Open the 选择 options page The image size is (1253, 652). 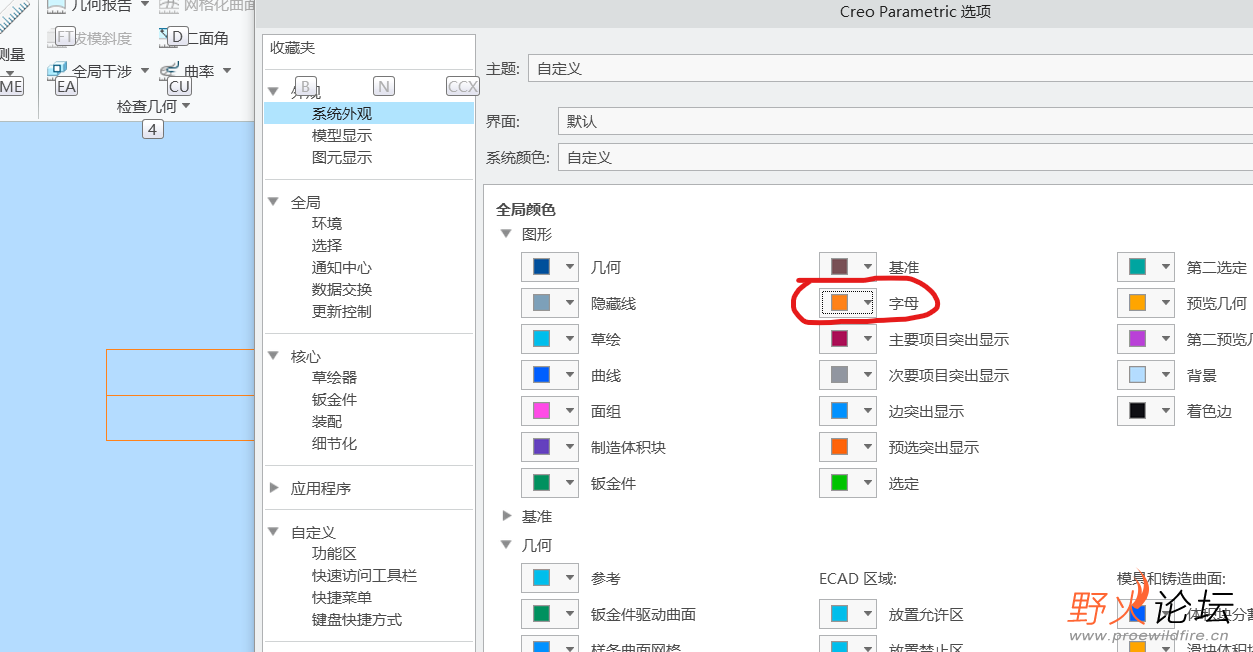pos(326,246)
